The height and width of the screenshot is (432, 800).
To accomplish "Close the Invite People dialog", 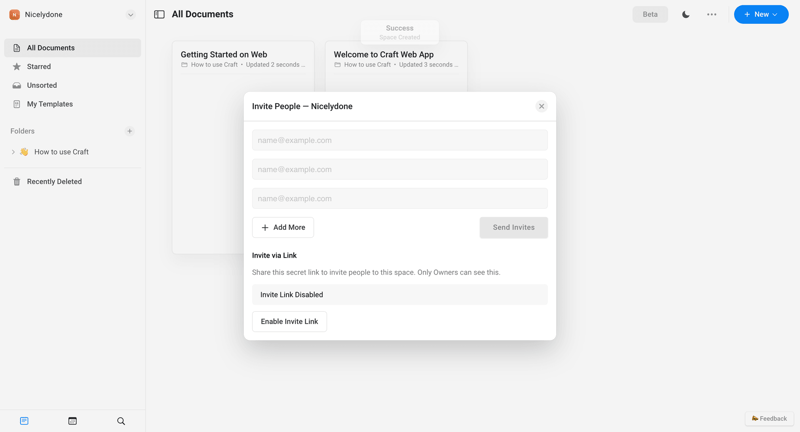I will coord(541,106).
